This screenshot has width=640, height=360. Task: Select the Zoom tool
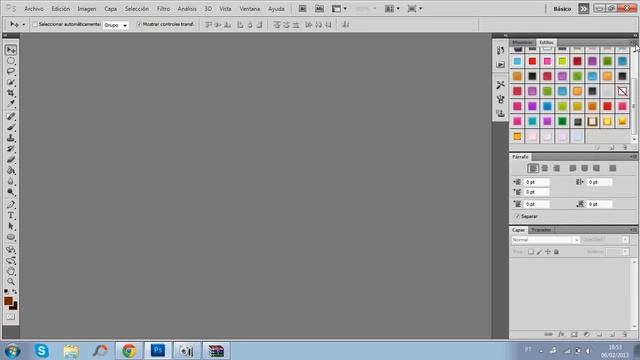click(11, 282)
